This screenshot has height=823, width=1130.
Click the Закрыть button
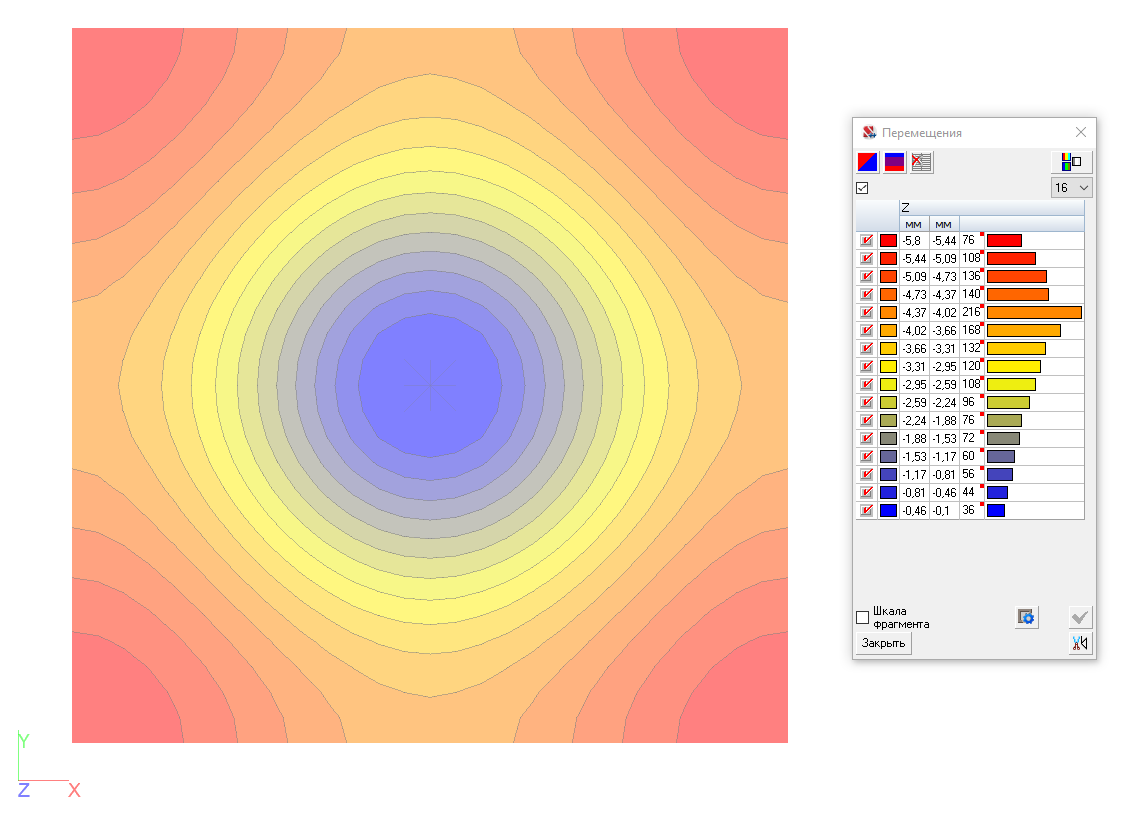coord(884,644)
